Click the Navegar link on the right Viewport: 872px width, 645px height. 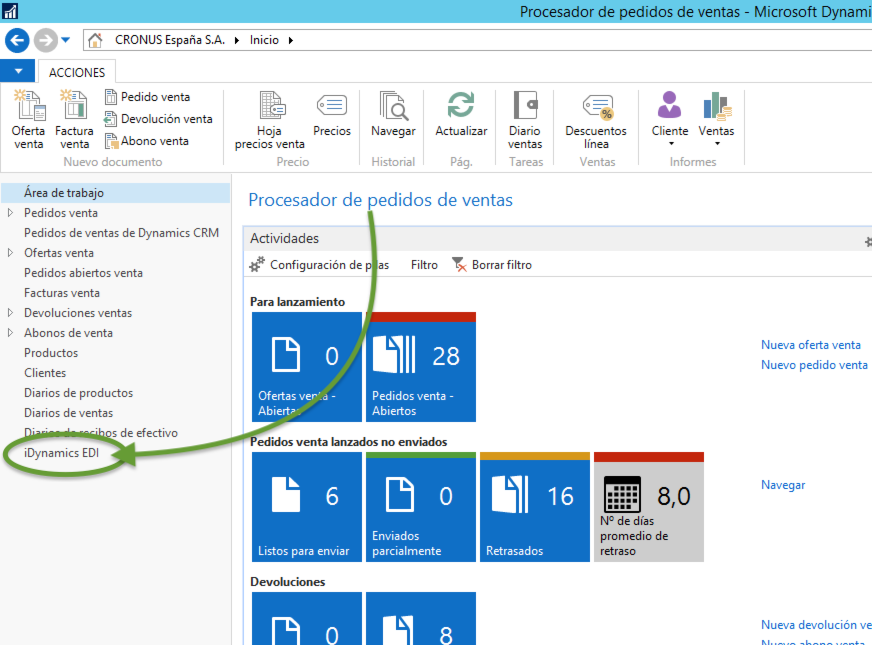click(x=783, y=485)
